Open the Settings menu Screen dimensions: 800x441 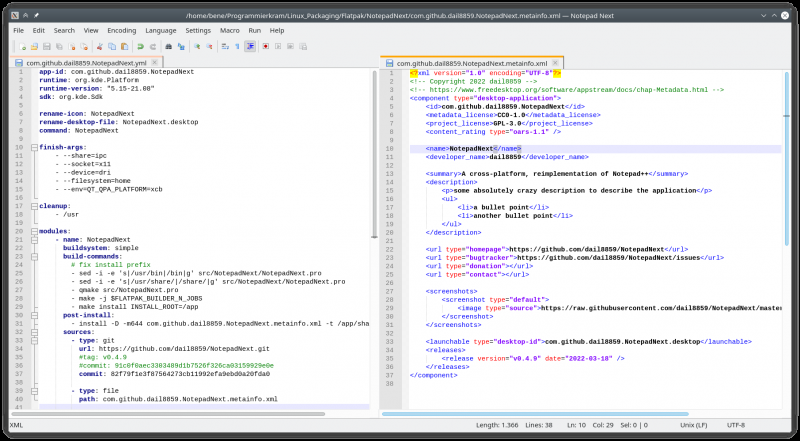(198, 31)
